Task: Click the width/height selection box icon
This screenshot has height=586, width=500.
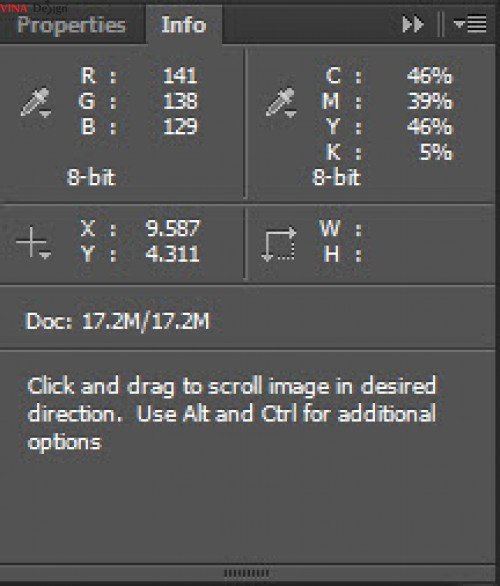Action: (279, 243)
